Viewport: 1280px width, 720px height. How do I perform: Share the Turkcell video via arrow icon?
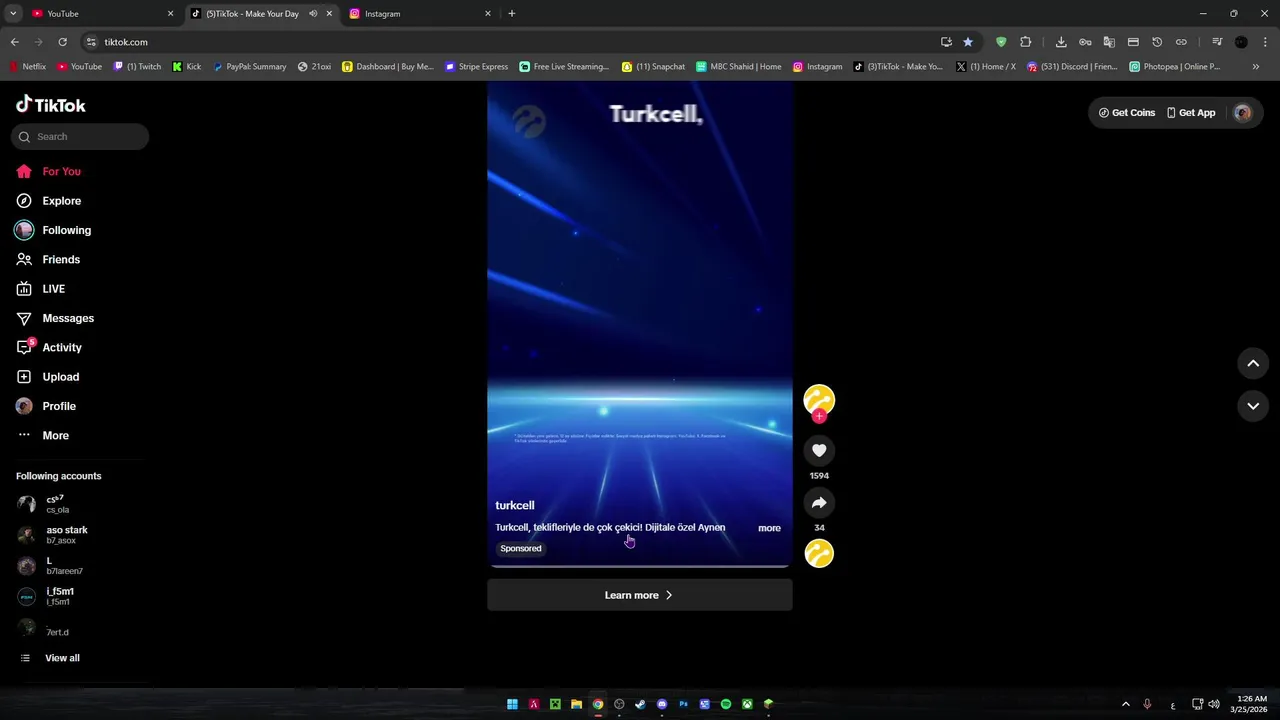point(819,502)
